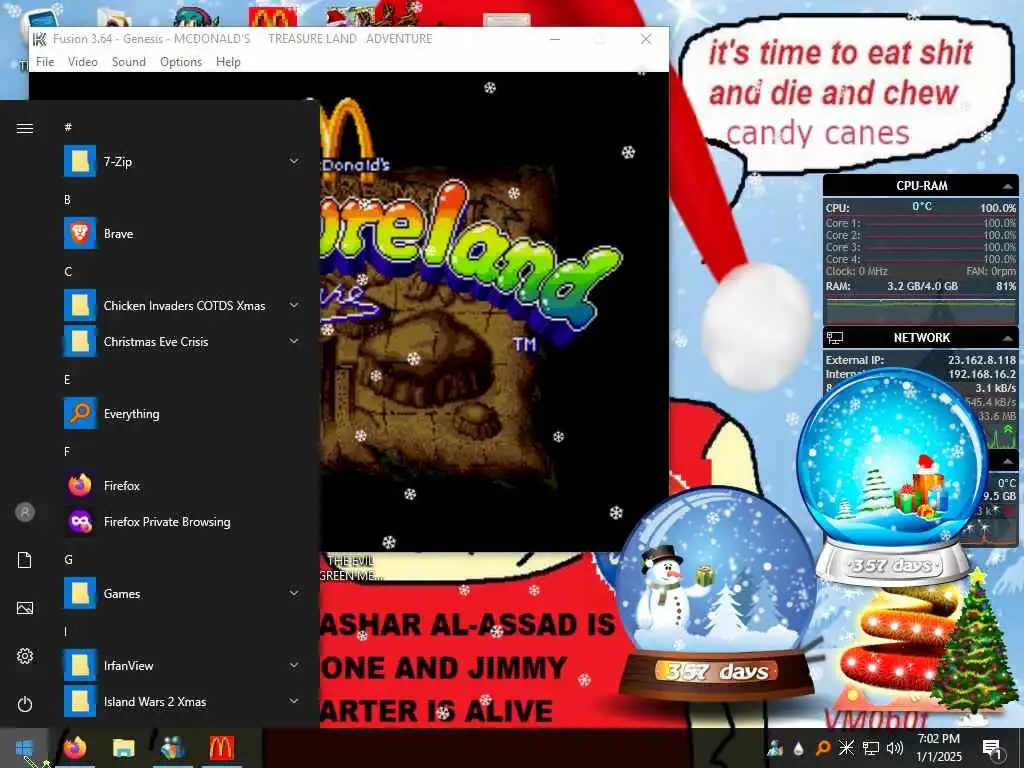Open Firefox Private Browsing icon

click(80, 521)
